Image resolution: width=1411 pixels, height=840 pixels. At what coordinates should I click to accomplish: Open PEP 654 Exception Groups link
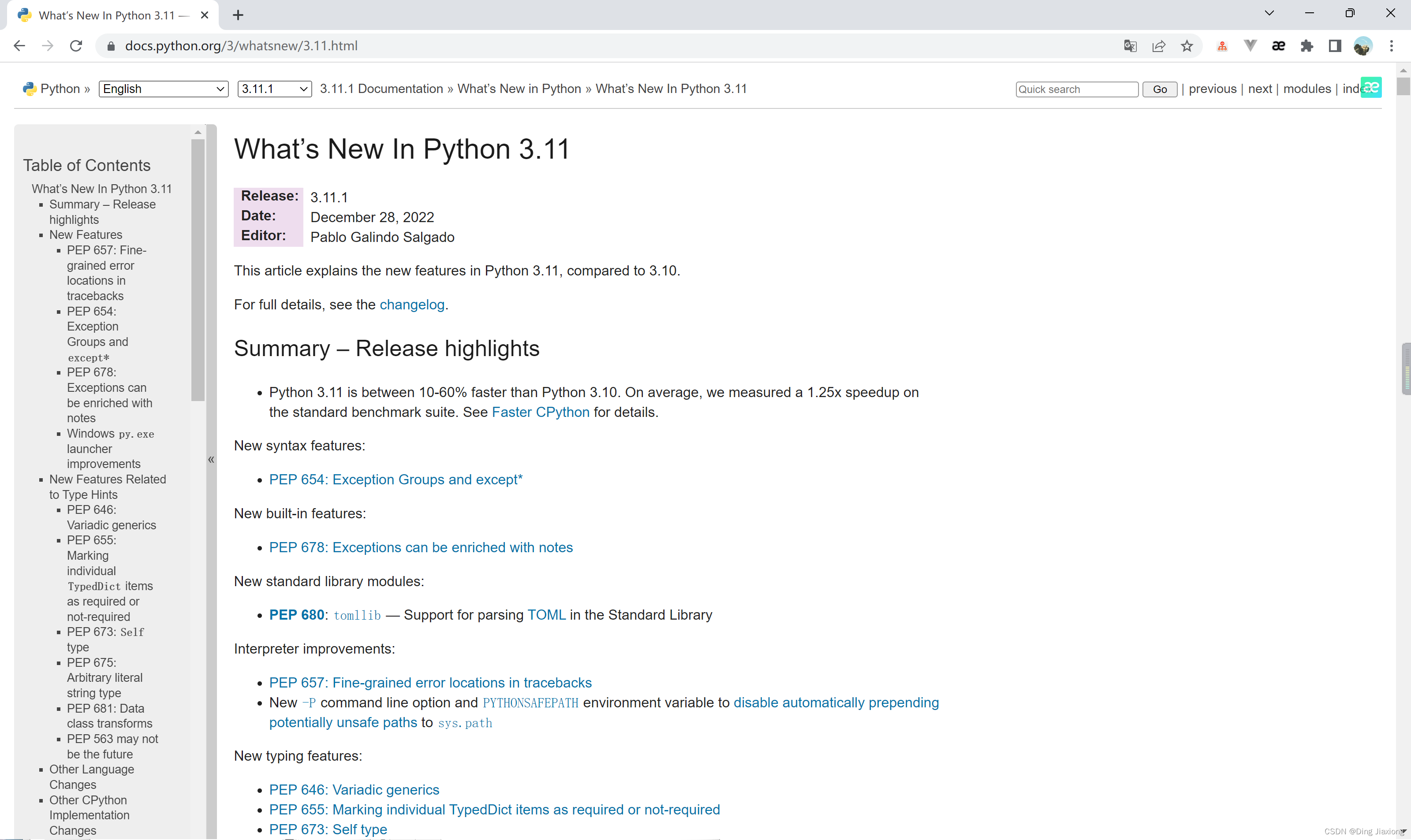tap(396, 479)
